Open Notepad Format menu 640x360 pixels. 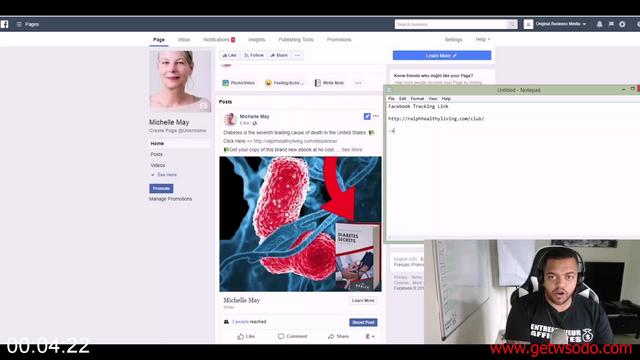417,99
